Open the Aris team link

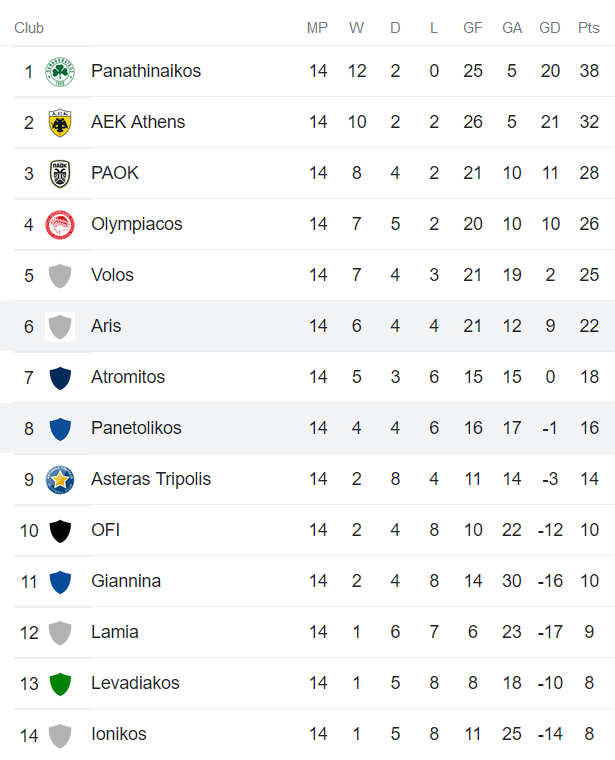(x=106, y=326)
